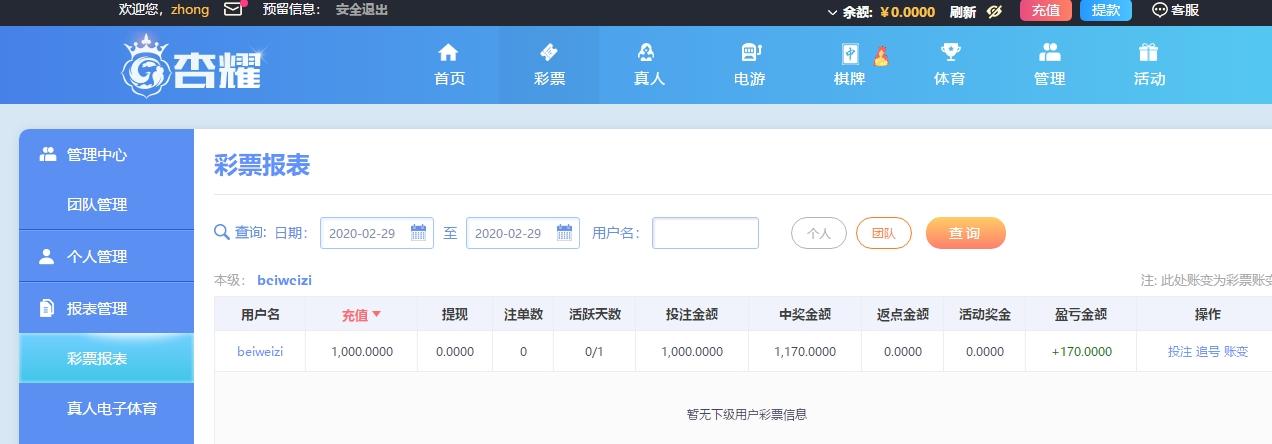Click the zhong username link
This screenshot has width=1272, height=444.
pos(190,10)
